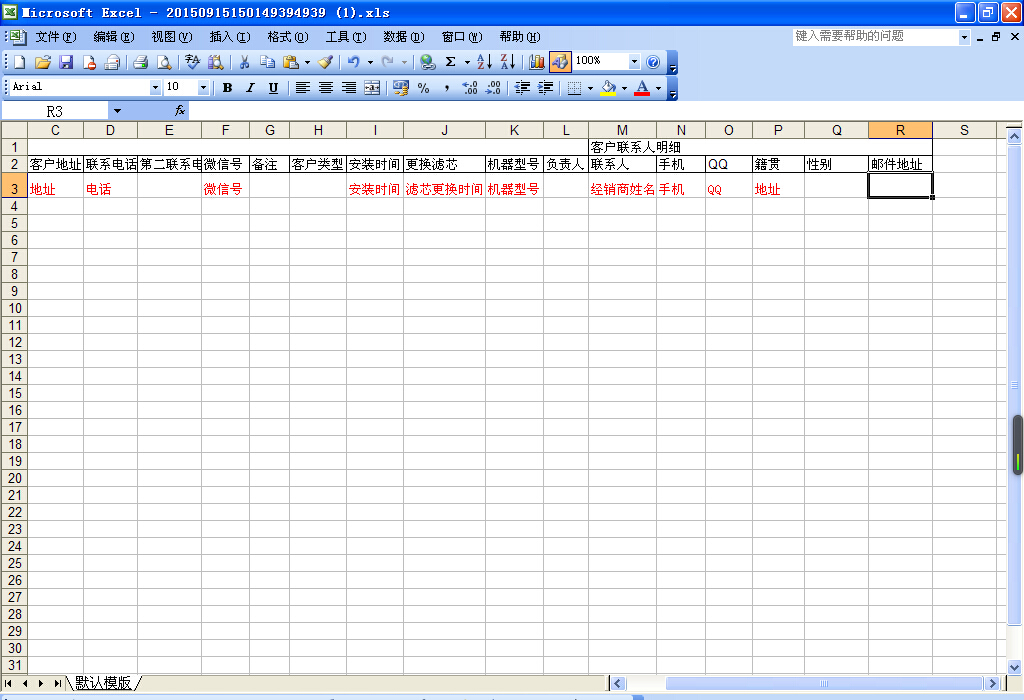Expand the 100% zoom dropdown
This screenshot has height=700, width=1024.
point(633,62)
